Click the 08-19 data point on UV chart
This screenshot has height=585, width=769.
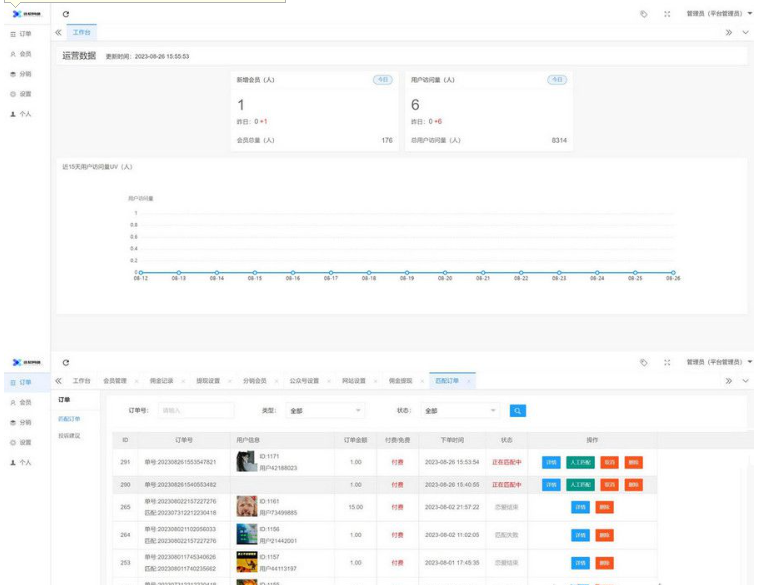[406, 272]
